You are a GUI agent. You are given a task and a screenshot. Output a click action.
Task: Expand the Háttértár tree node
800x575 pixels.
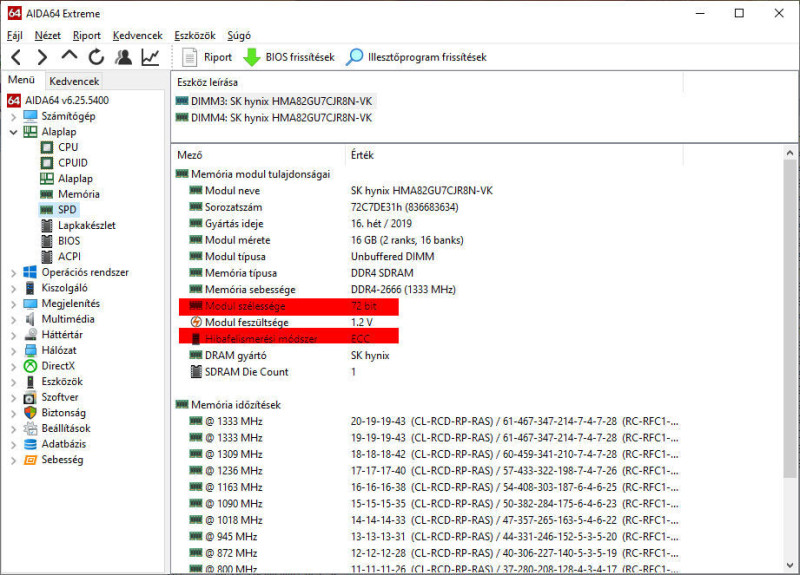pos(14,335)
